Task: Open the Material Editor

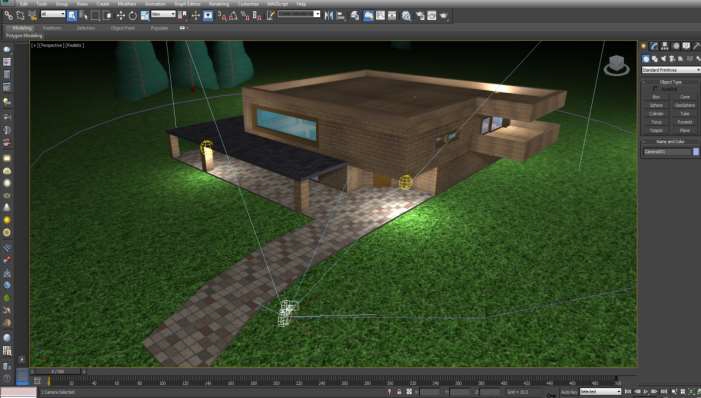Action: tap(406, 16)
